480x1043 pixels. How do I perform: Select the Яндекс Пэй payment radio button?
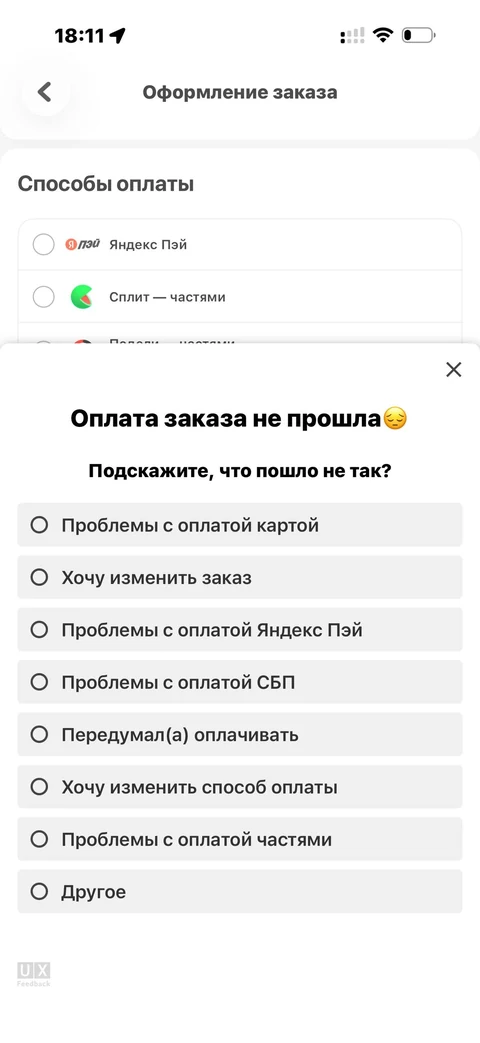click(x=44, y=245)
